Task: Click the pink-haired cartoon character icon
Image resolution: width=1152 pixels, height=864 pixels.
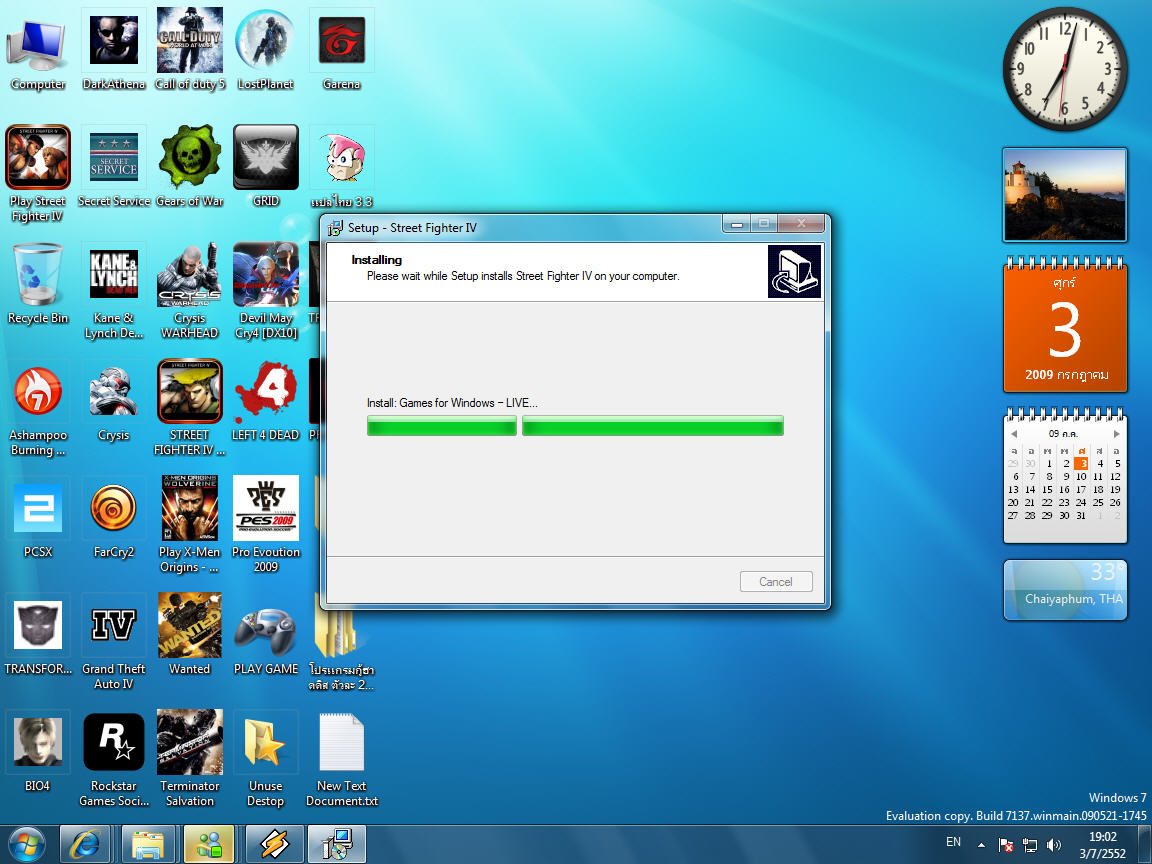Action: [342, 159]
